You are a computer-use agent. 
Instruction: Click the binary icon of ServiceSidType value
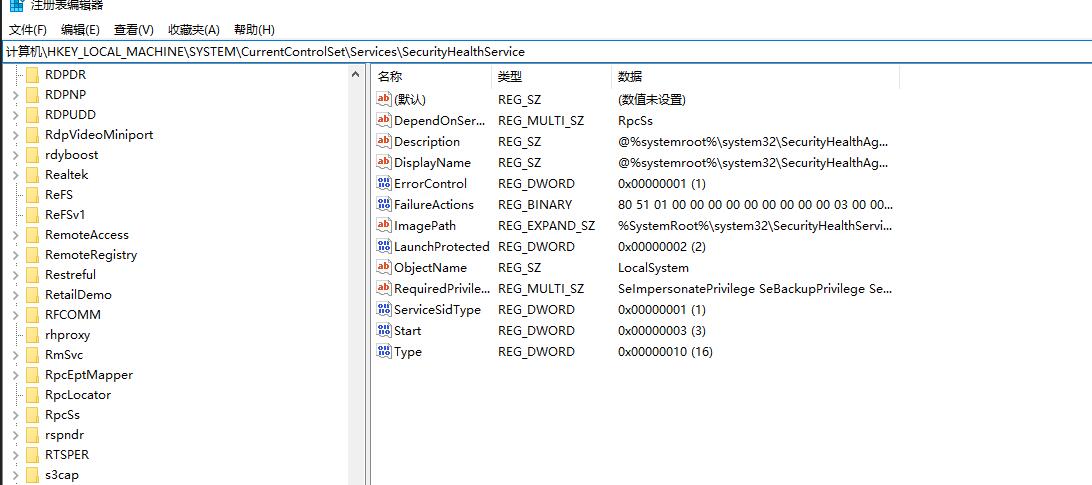384,309
